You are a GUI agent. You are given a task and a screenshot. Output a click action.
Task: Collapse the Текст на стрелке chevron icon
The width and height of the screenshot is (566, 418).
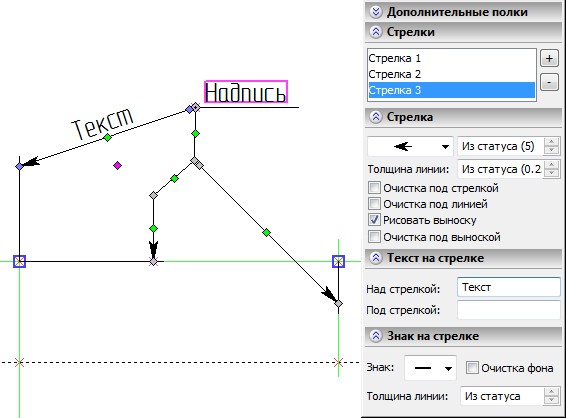pyautogui.click(x=376, y=258)
